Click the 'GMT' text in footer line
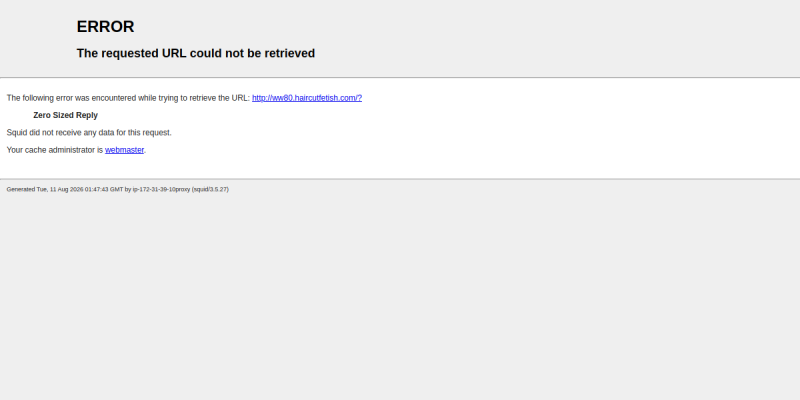Screen dimensions: 800x400 pyautogui.click(x=117, y=189)
